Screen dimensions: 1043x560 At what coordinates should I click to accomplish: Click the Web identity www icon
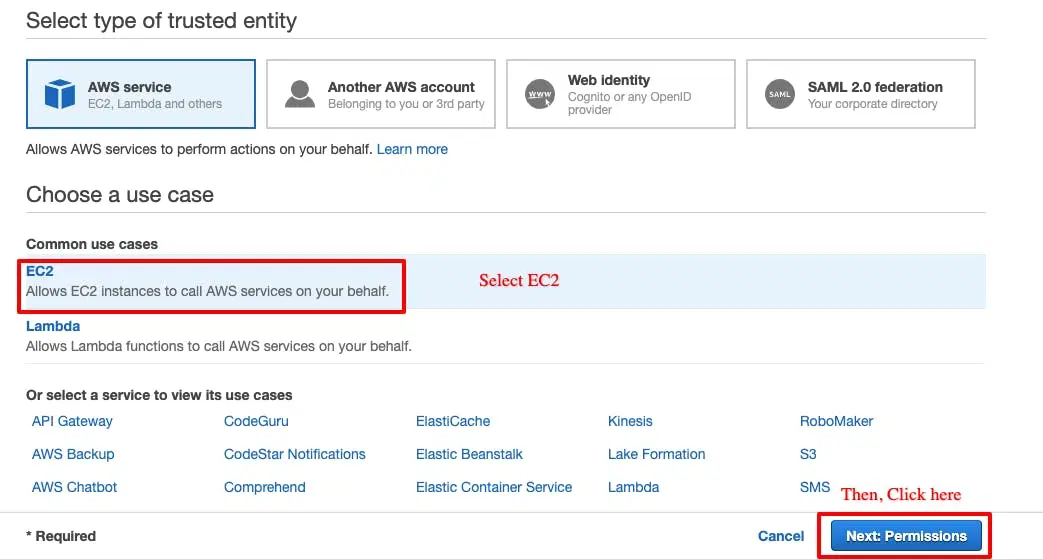click(x=539, y=94)
